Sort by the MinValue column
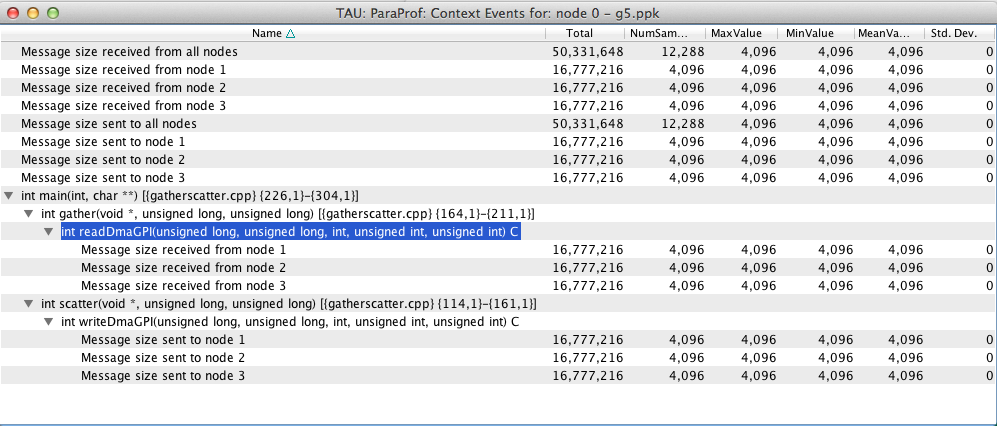The height and width of the screenshot is (426, 997). click(x=817, y=34)
